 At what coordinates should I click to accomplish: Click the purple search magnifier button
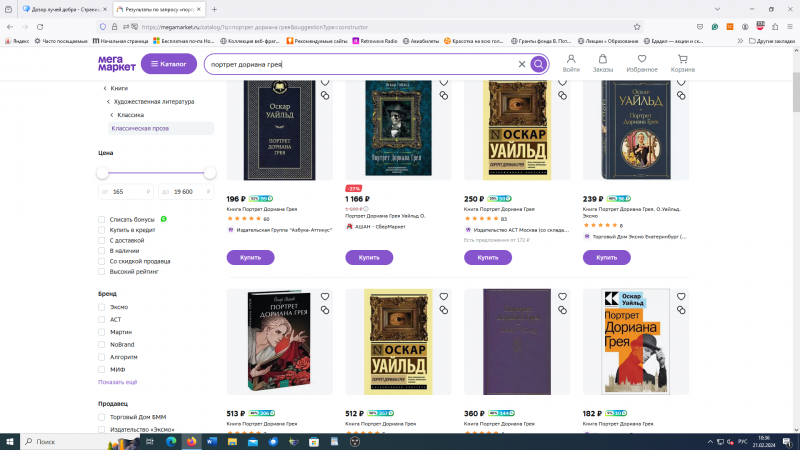[538, 64]
